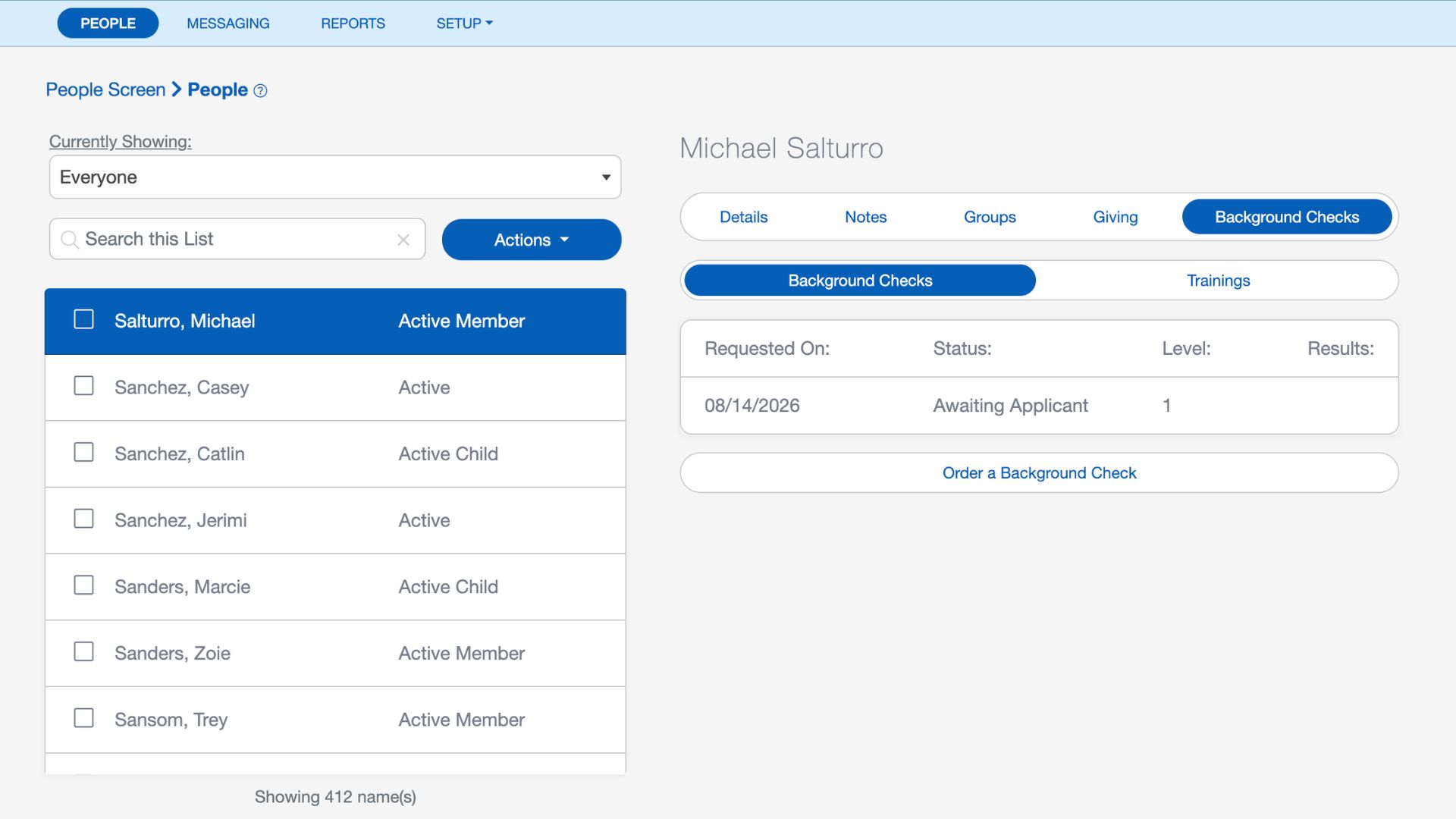The width and height of the screenshot is (1456, 819).
Task: Click the help icon next to People
Action: [x=260, y=91]
